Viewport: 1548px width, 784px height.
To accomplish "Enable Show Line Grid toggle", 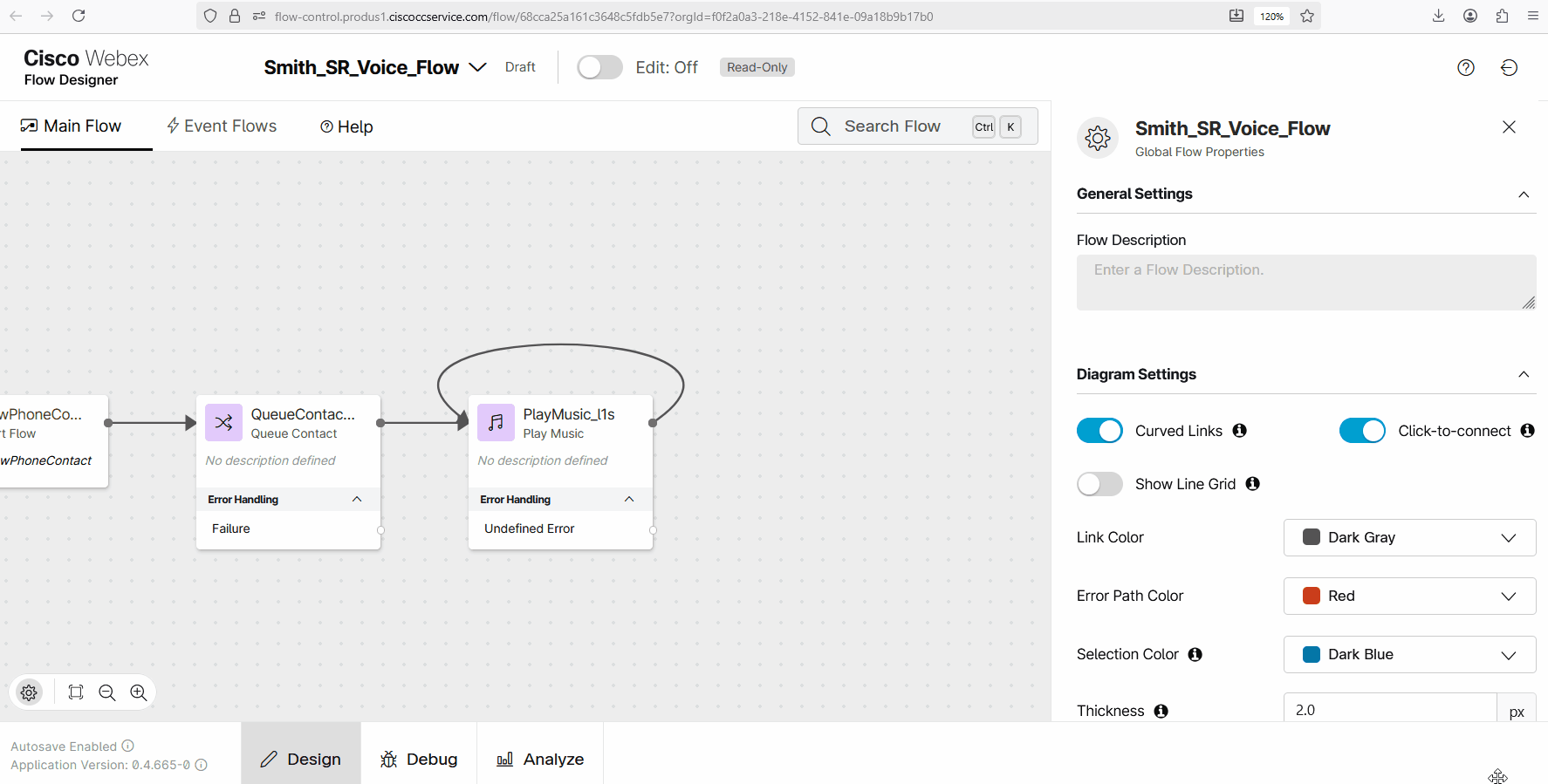I will click(x=1099, y=484).
